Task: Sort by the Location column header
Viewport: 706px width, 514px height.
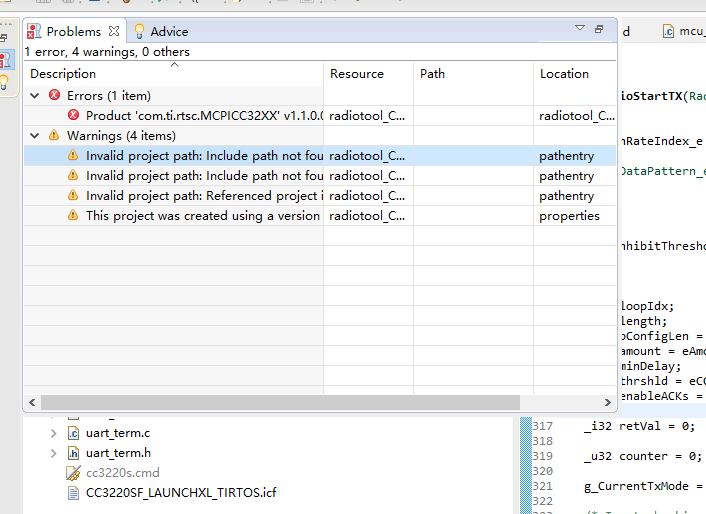Action: click(575, 74)
